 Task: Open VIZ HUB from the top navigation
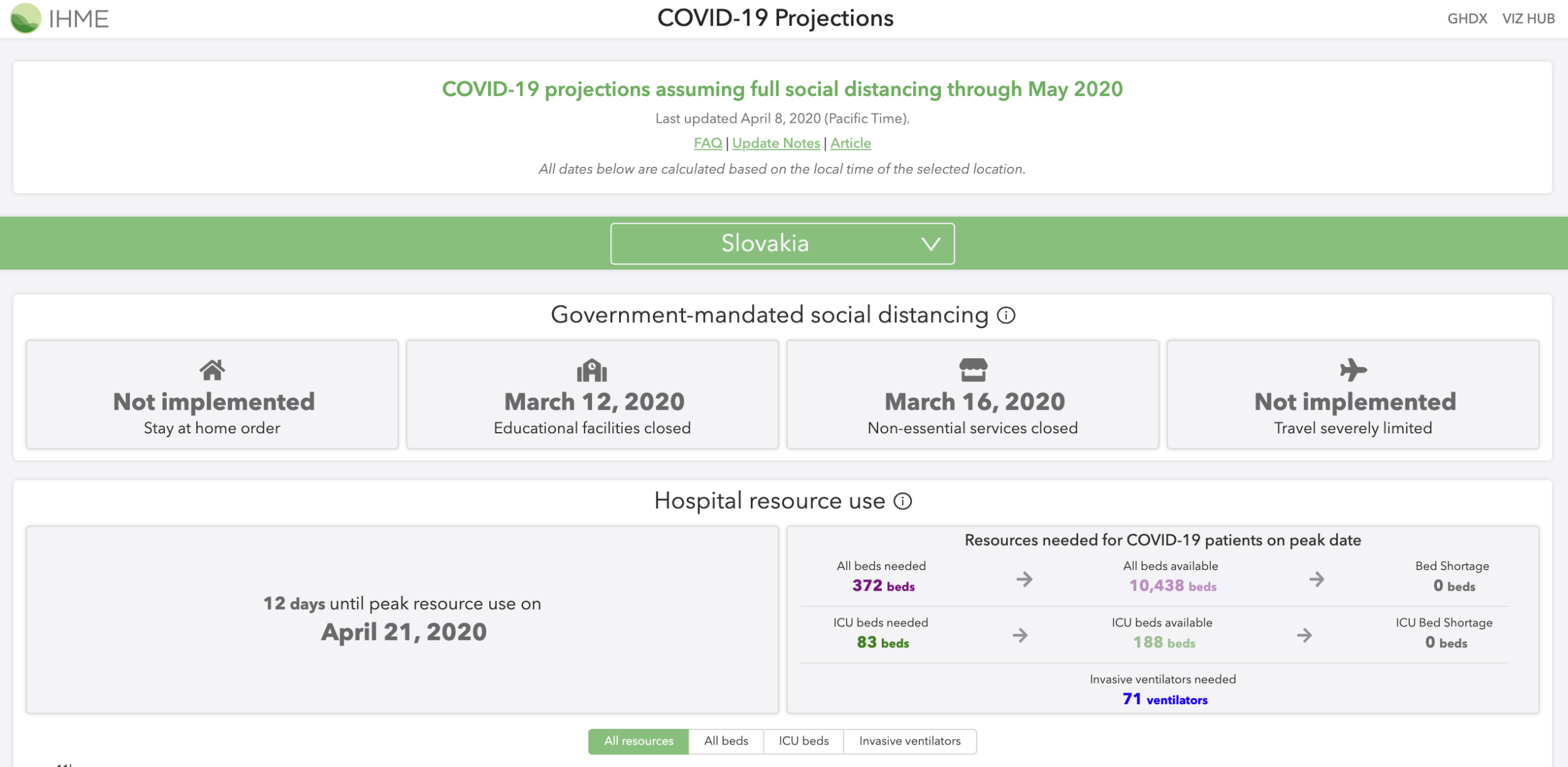click(x=1528, y=19)
